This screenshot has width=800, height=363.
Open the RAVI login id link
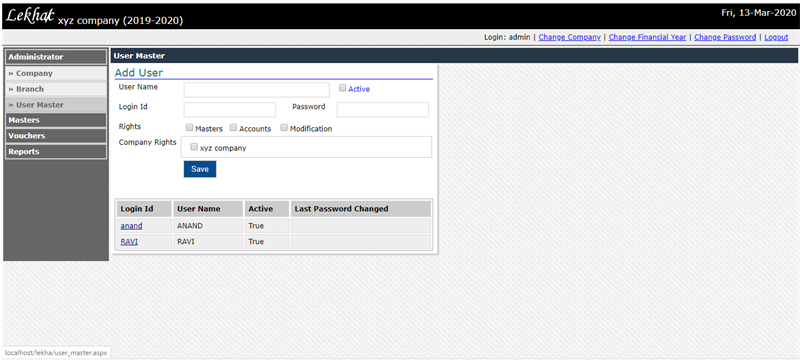[x=129, y=241]
